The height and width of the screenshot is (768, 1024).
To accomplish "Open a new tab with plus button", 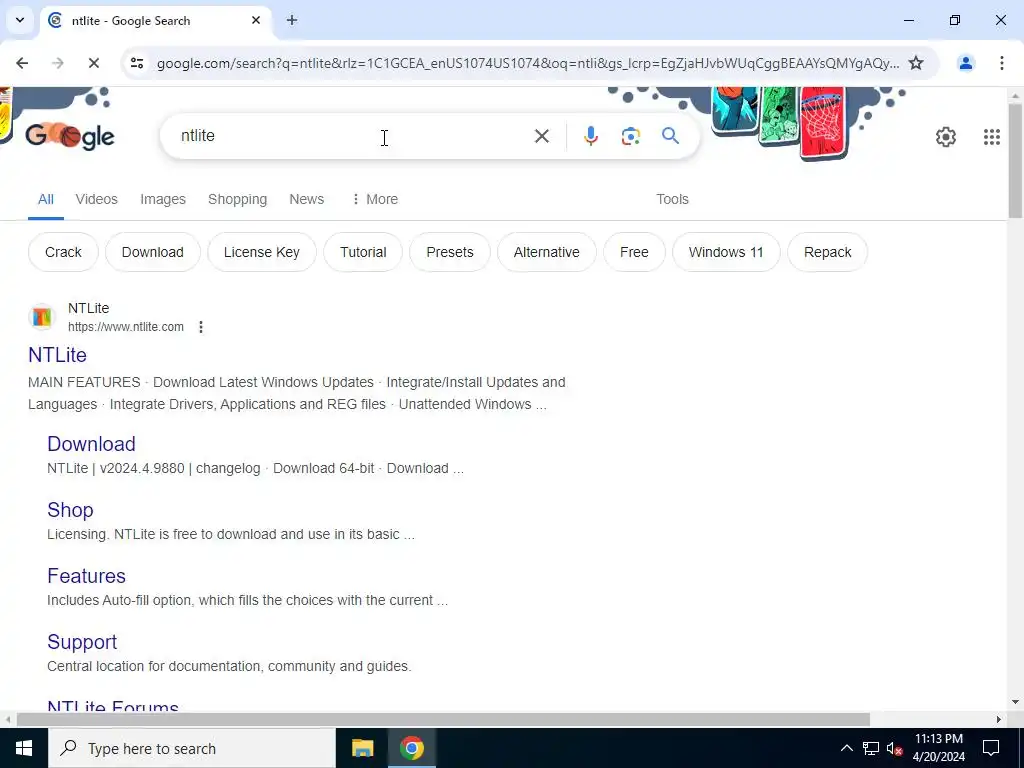I will (292, 20).
